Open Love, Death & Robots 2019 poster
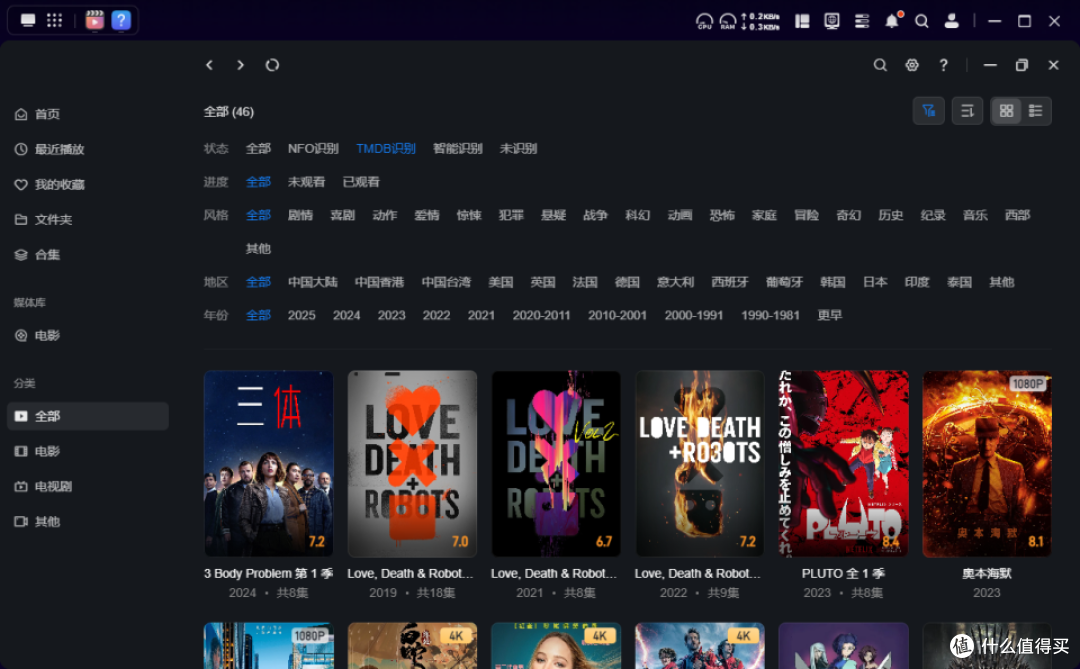This screenshot has width=1080, height=669. (412, 464)
